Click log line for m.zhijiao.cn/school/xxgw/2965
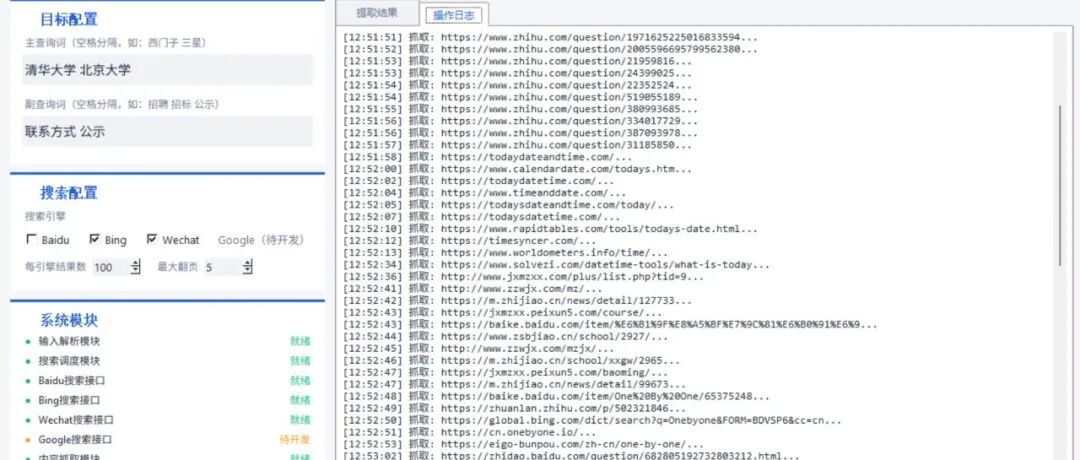1080x460 pixels. pyautogui.click(x=512, y=360)
